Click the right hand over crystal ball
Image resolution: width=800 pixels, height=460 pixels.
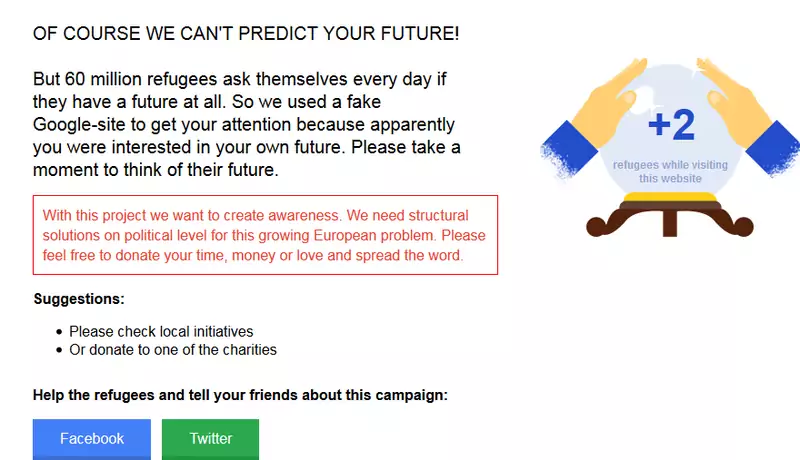click(735, 102)
